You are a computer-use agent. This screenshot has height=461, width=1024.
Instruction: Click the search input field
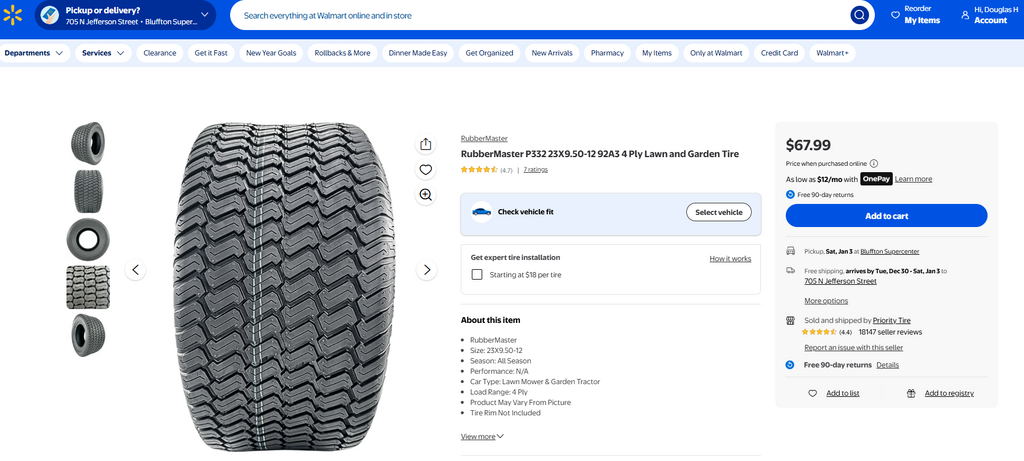pyautogui.click(x=540, y=15)
